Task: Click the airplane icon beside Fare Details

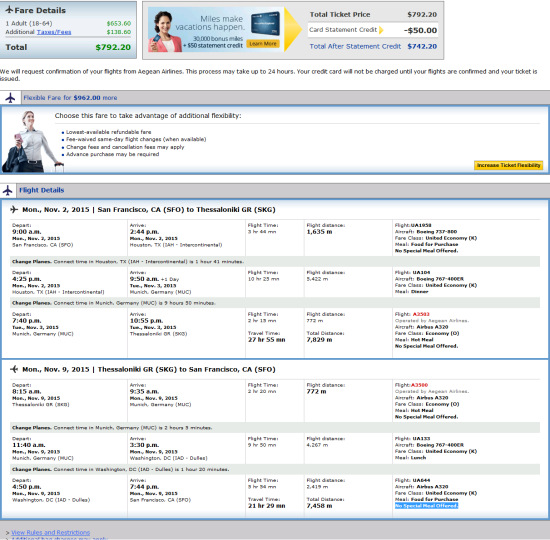Action: (9, 10)
